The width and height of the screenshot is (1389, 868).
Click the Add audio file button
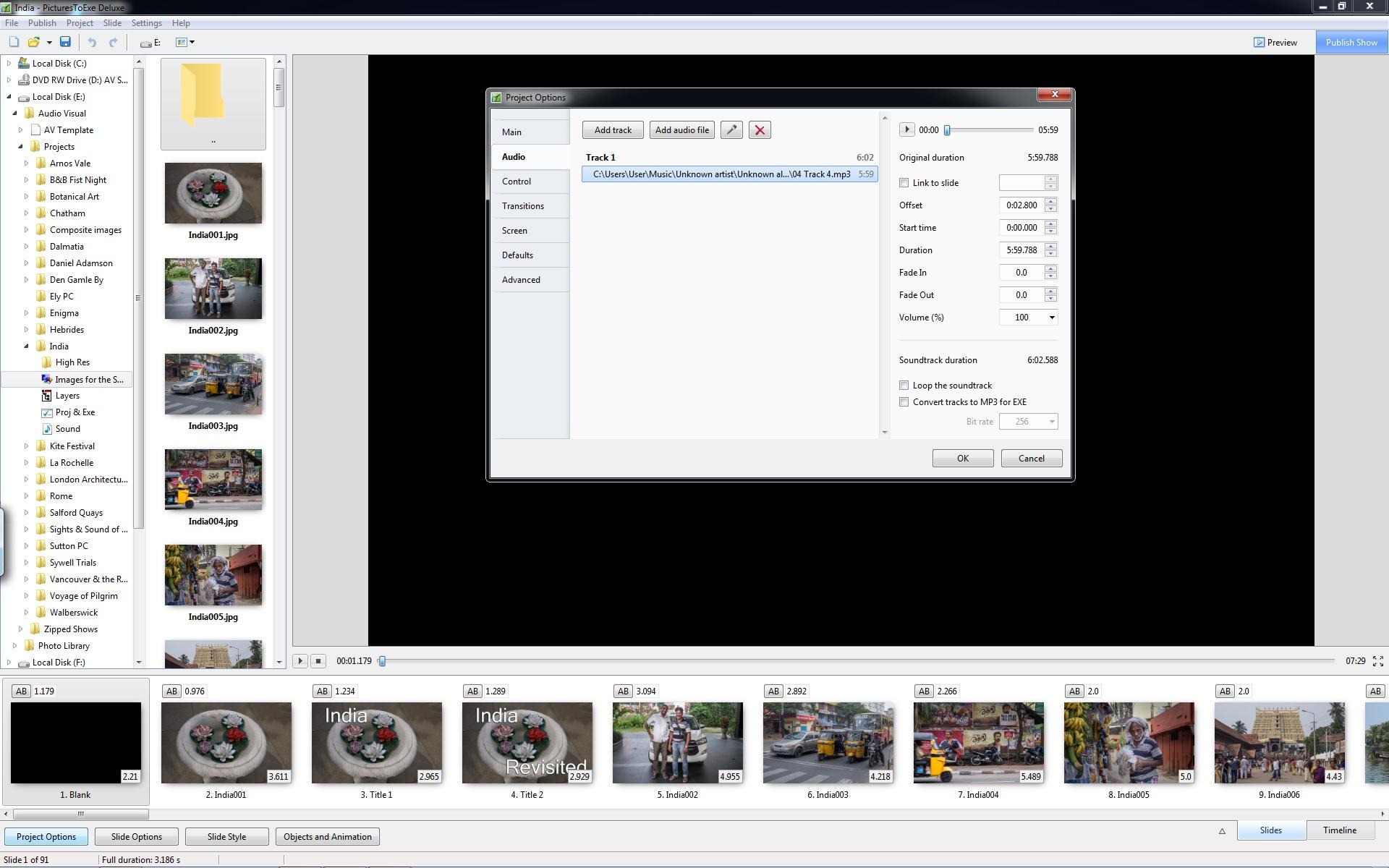pyautogui.click(x=681, y=130)
